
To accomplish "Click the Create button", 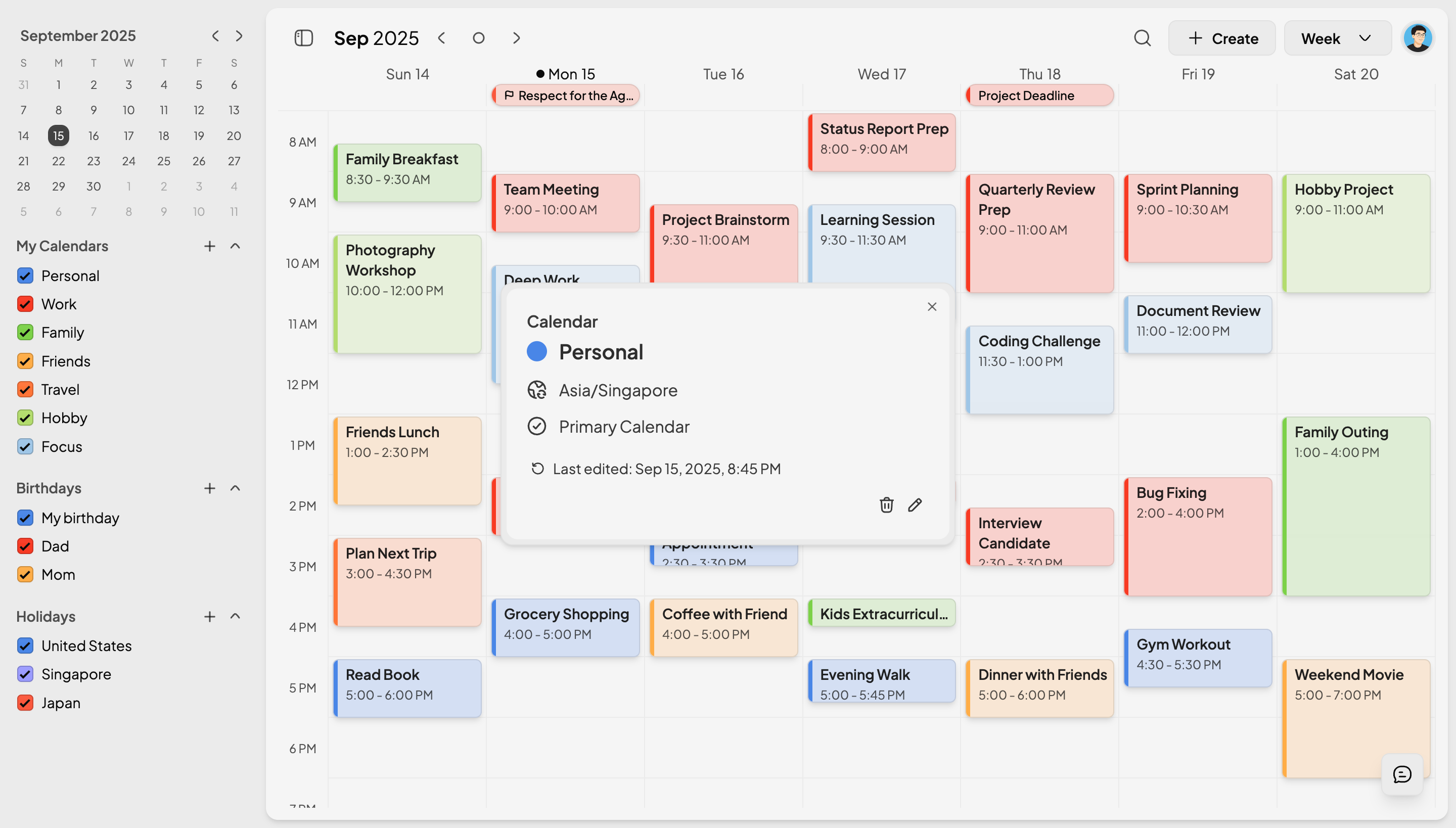I will [x=1221, y=38].
